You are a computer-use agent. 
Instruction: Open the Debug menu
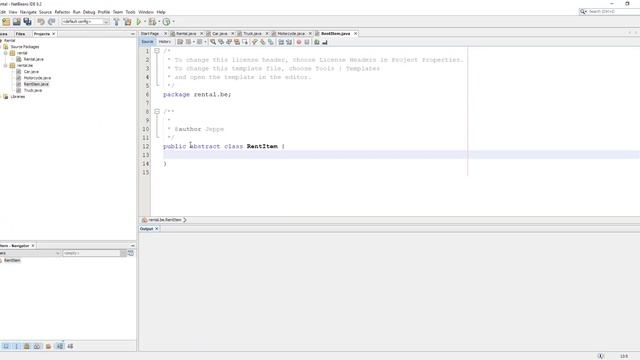(89, 12)
